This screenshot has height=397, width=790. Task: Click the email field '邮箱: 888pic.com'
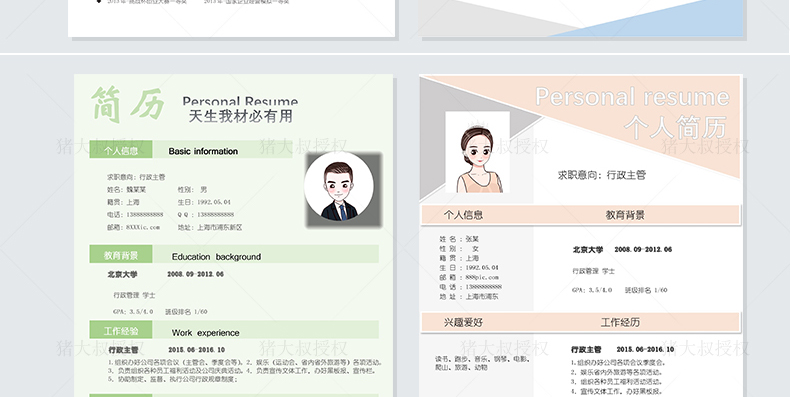pyautogui.click(x=469, y=278)
